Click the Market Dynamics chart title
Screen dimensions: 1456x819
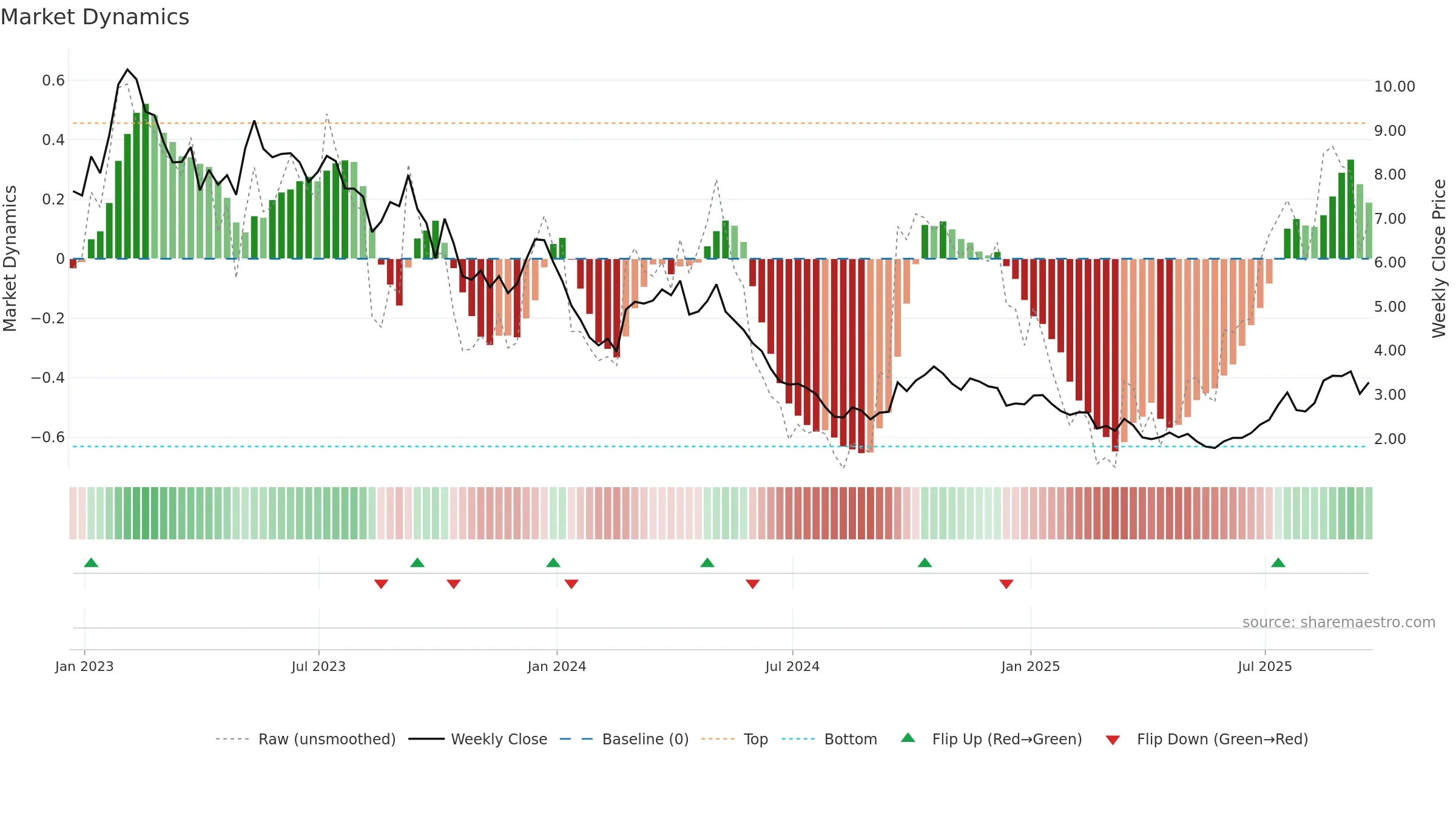[x=95, y=17]
